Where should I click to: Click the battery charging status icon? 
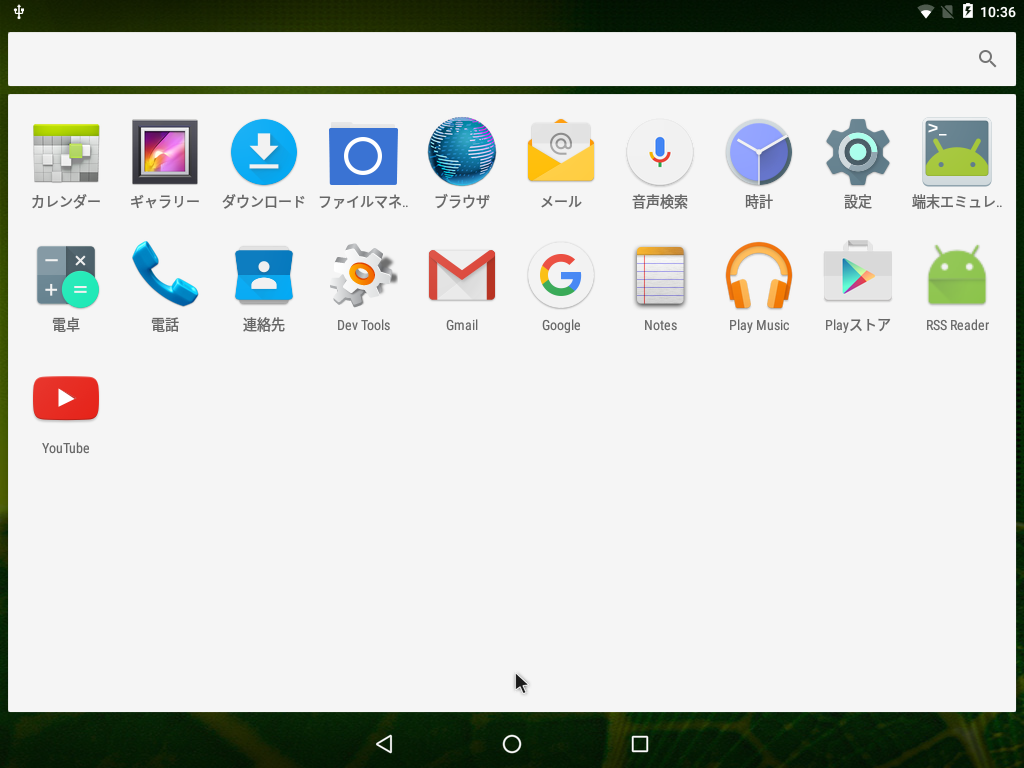(967, 11)
